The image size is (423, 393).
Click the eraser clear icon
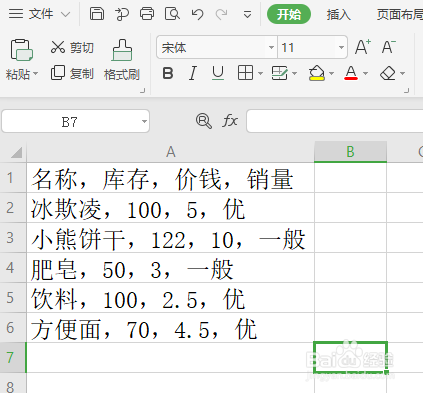coord(388,73)
